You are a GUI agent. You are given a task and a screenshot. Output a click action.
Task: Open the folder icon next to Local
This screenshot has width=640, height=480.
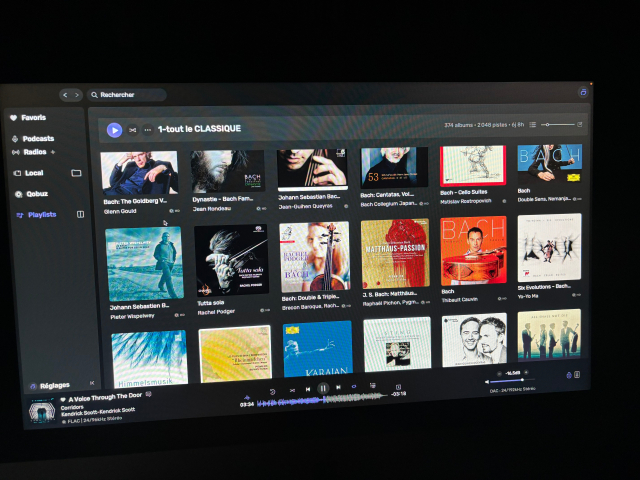pyautogui.click(x=76, y=173)
